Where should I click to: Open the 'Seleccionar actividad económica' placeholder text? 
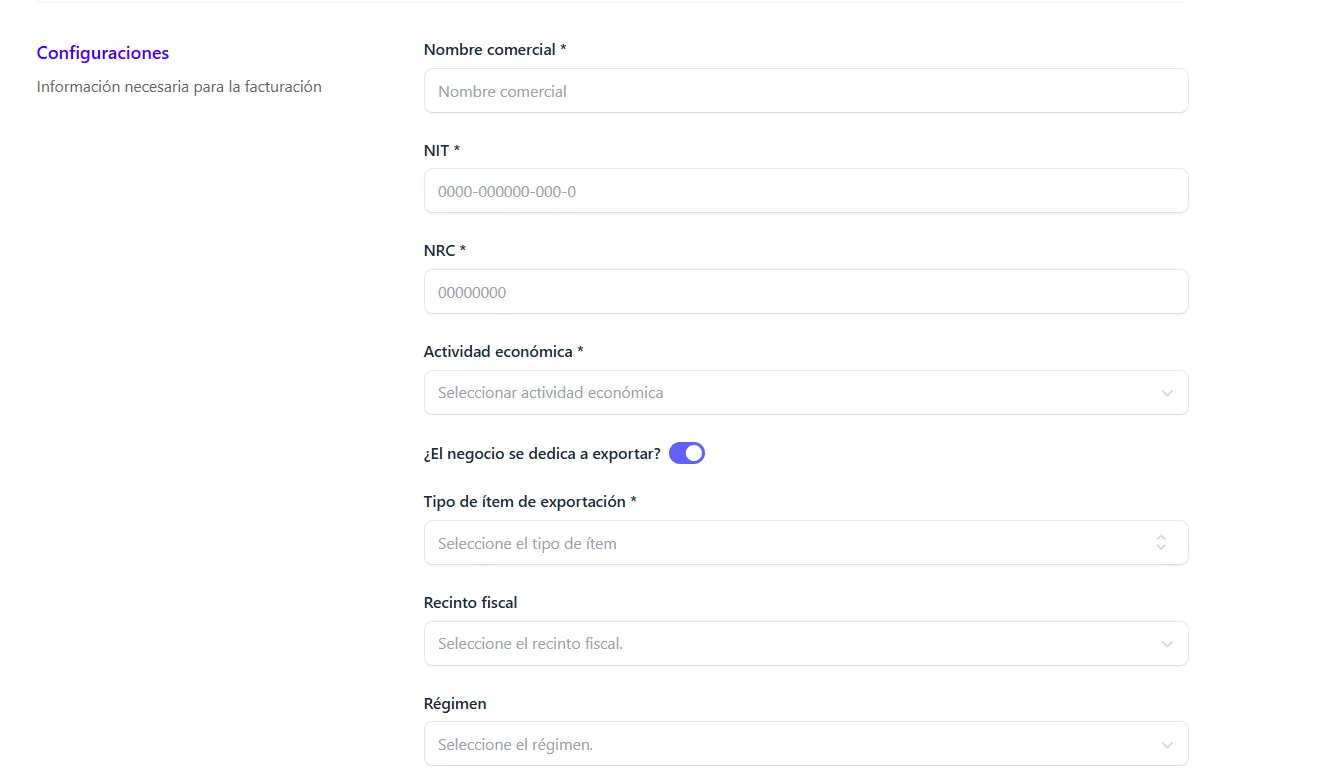point(550,393)
